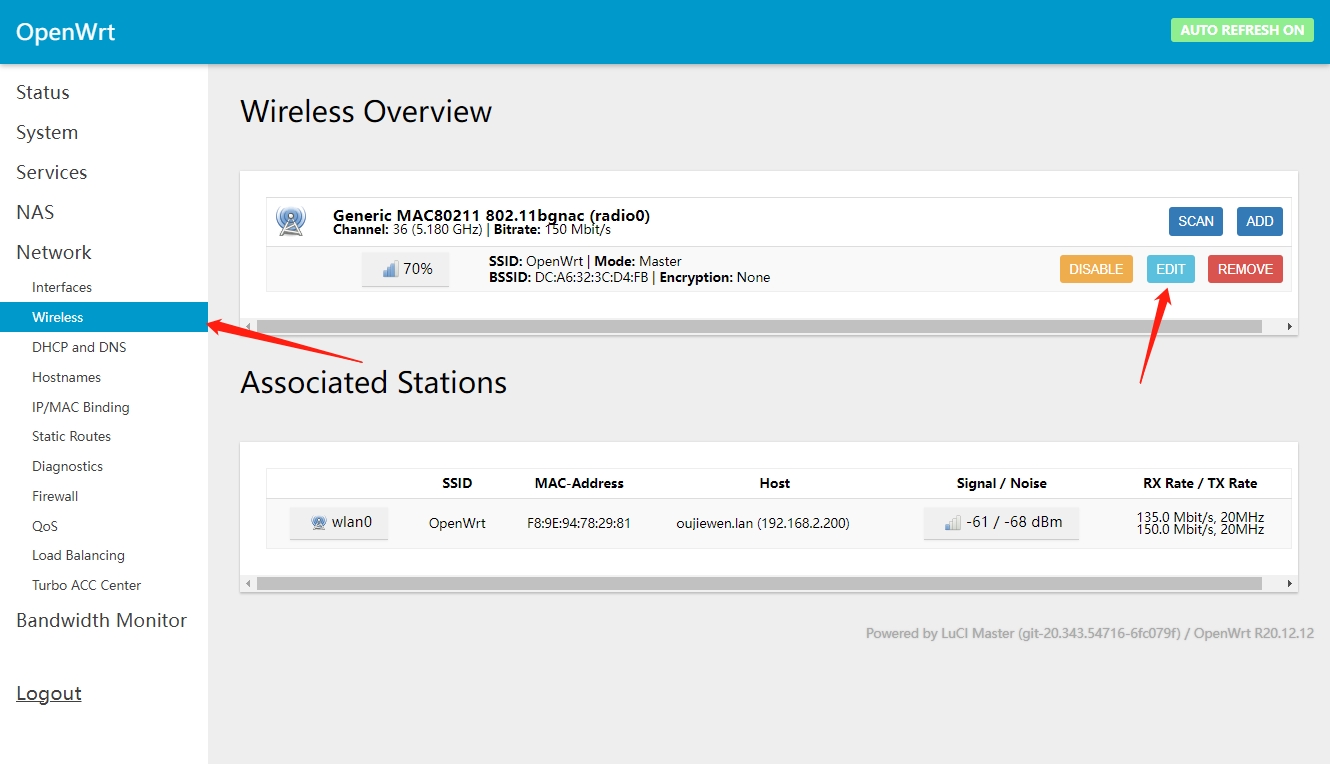This screenshot has width=1330, height=764.
Task: Click MAC address F8:9E:94:78:29:81
Action: [579, 523]
